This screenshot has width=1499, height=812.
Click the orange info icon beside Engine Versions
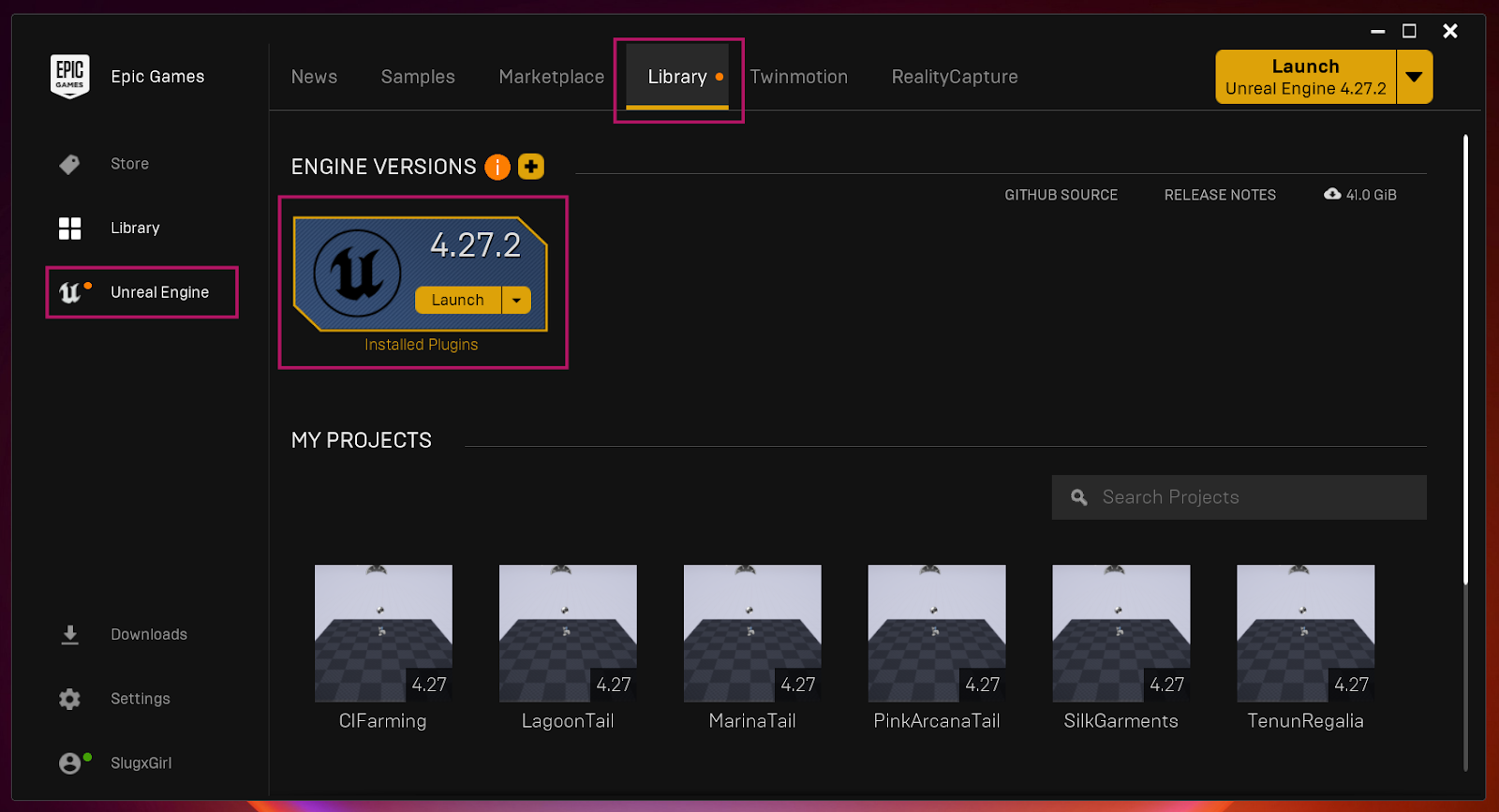(x=497, y=167)
